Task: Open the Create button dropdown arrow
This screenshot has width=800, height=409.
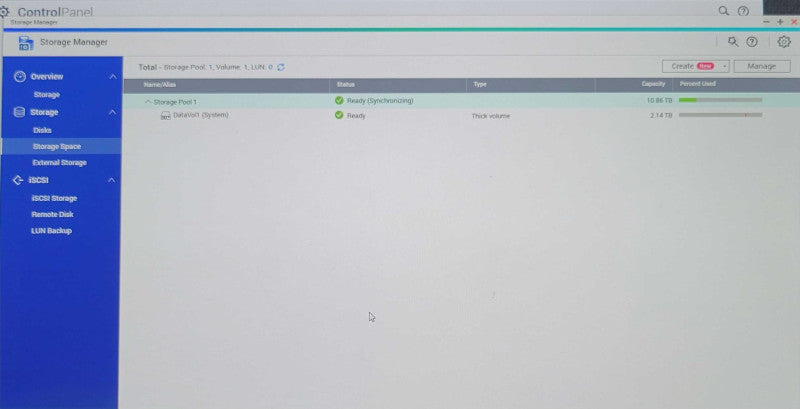Action: coord(724,66)
